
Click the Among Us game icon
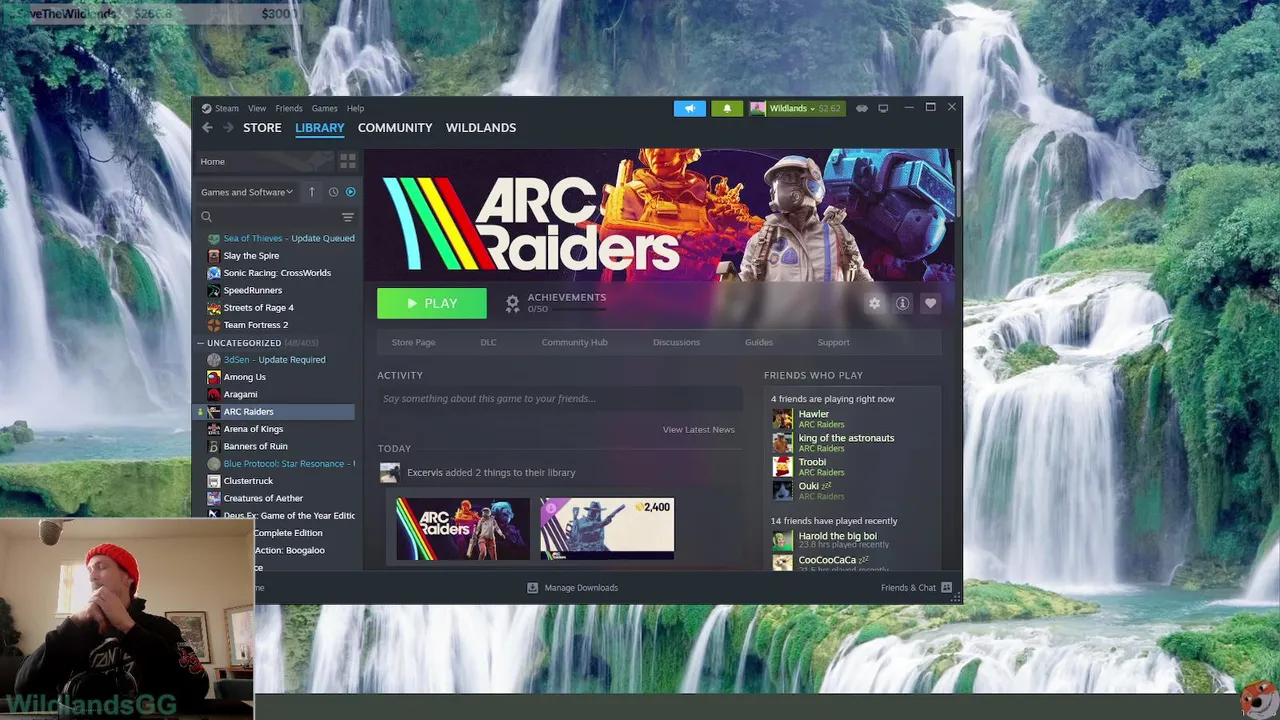click(213, 377)
